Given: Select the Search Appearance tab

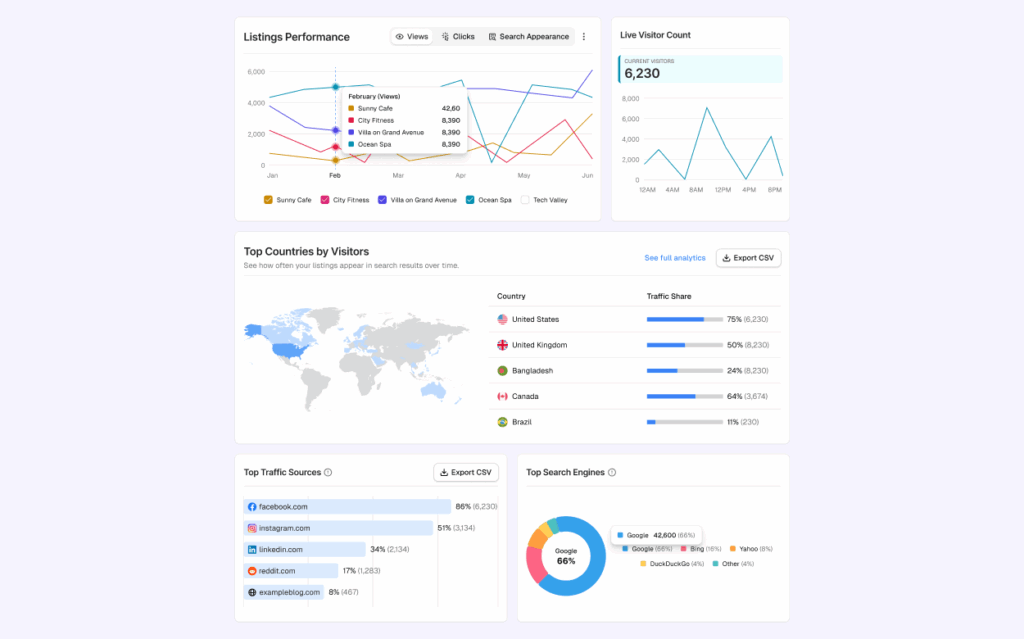Looking at the screenshot, I should coord(528,37).
